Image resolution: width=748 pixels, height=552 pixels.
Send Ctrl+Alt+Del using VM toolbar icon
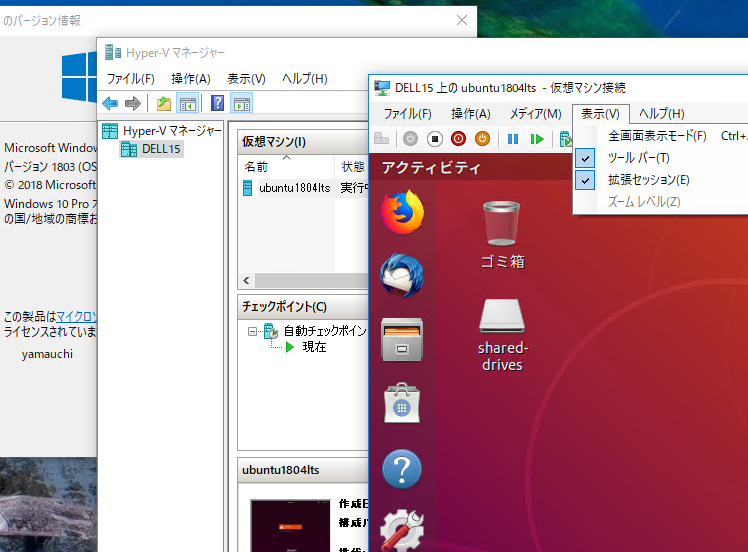point(381,139)
